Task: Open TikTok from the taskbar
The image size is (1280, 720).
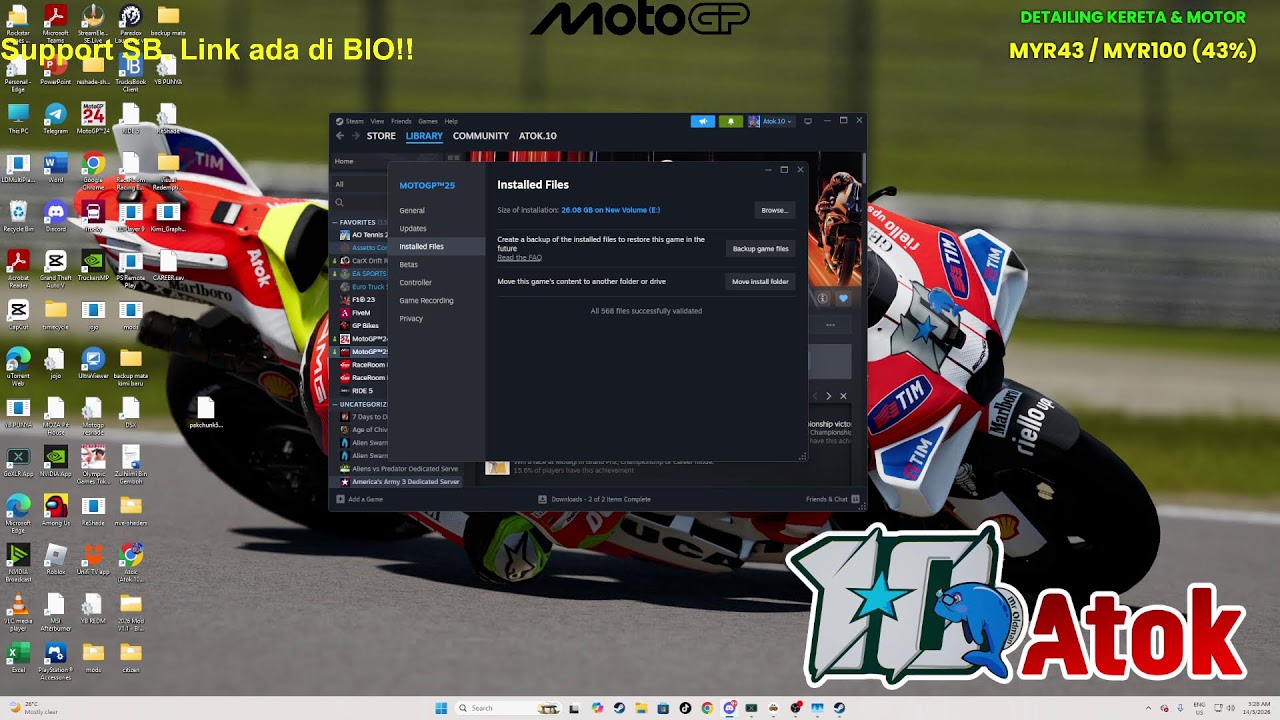Action: [685, 708]
